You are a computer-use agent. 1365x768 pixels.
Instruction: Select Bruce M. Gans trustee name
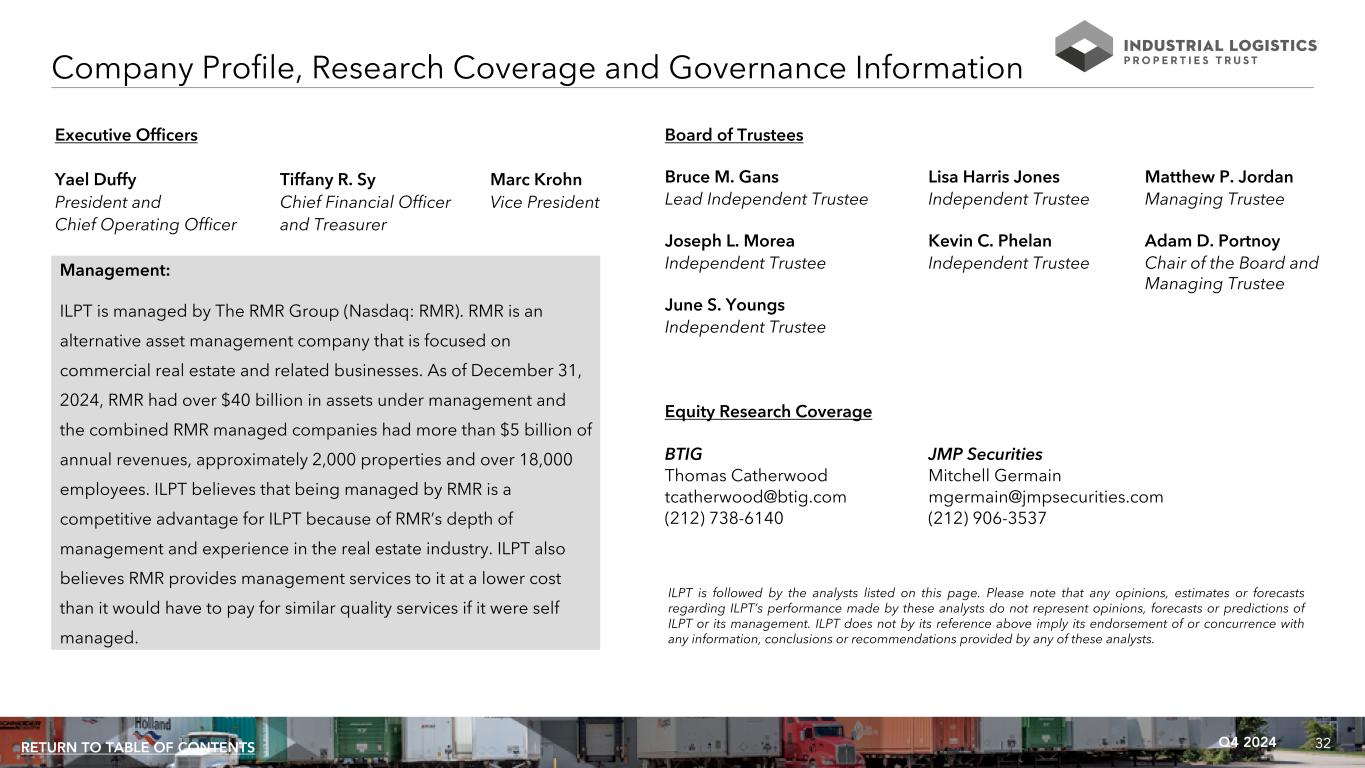tap(720, 177)
